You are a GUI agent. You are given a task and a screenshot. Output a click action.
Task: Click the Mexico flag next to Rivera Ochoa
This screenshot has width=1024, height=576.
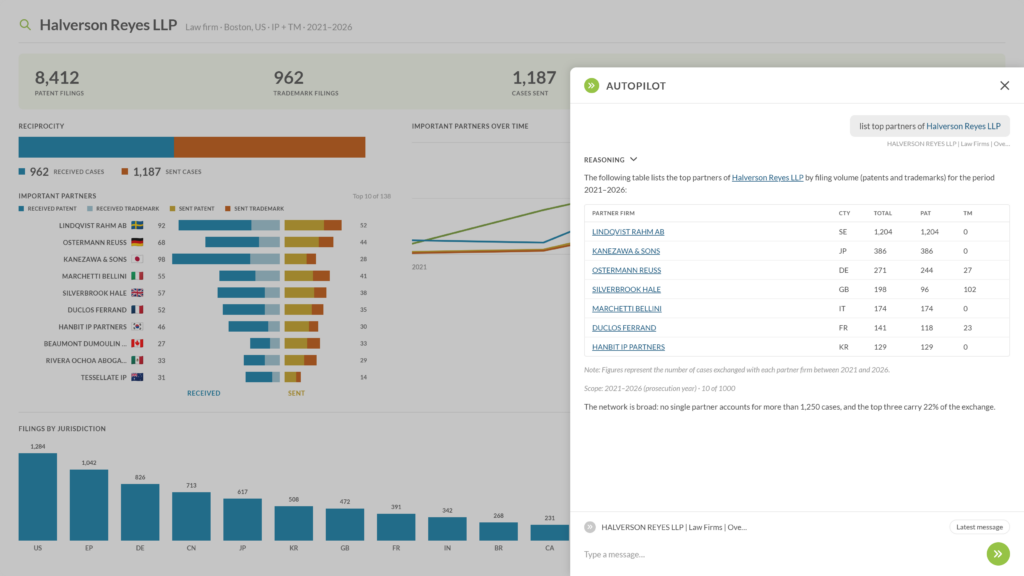[137, 360]
